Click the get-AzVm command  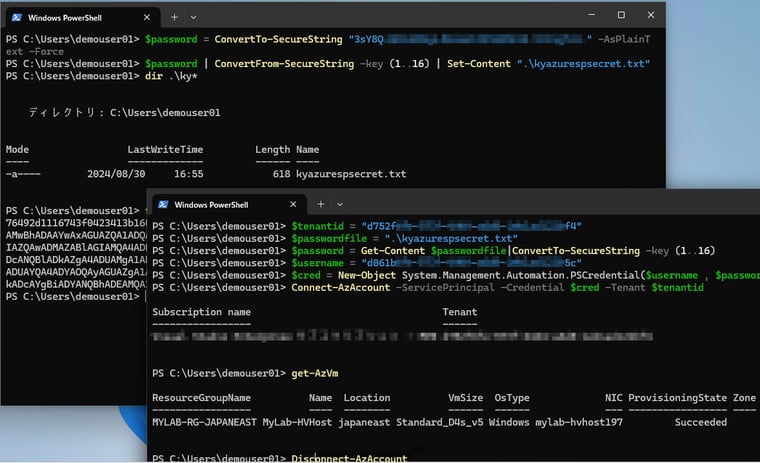pyautogui.click(x=315, y=373)
